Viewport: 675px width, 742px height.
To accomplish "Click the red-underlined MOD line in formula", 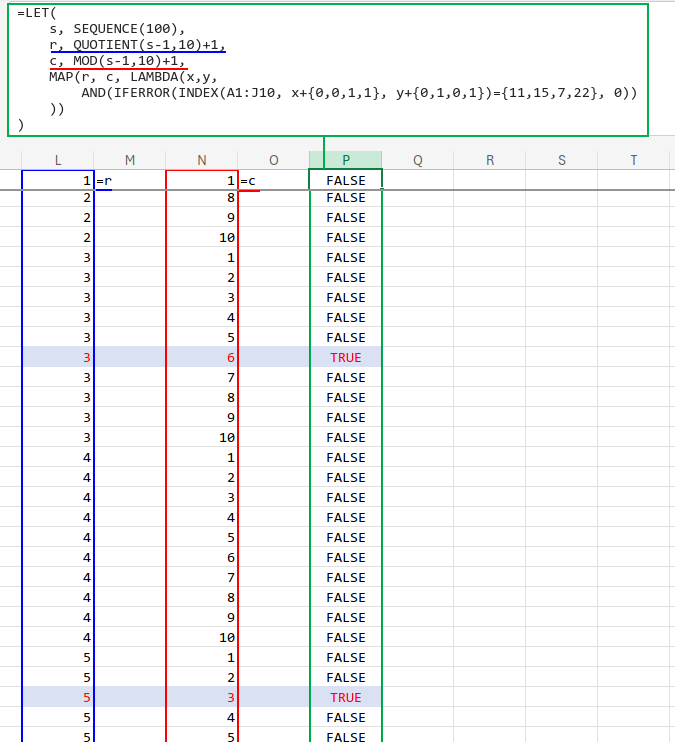I will 118,60.
